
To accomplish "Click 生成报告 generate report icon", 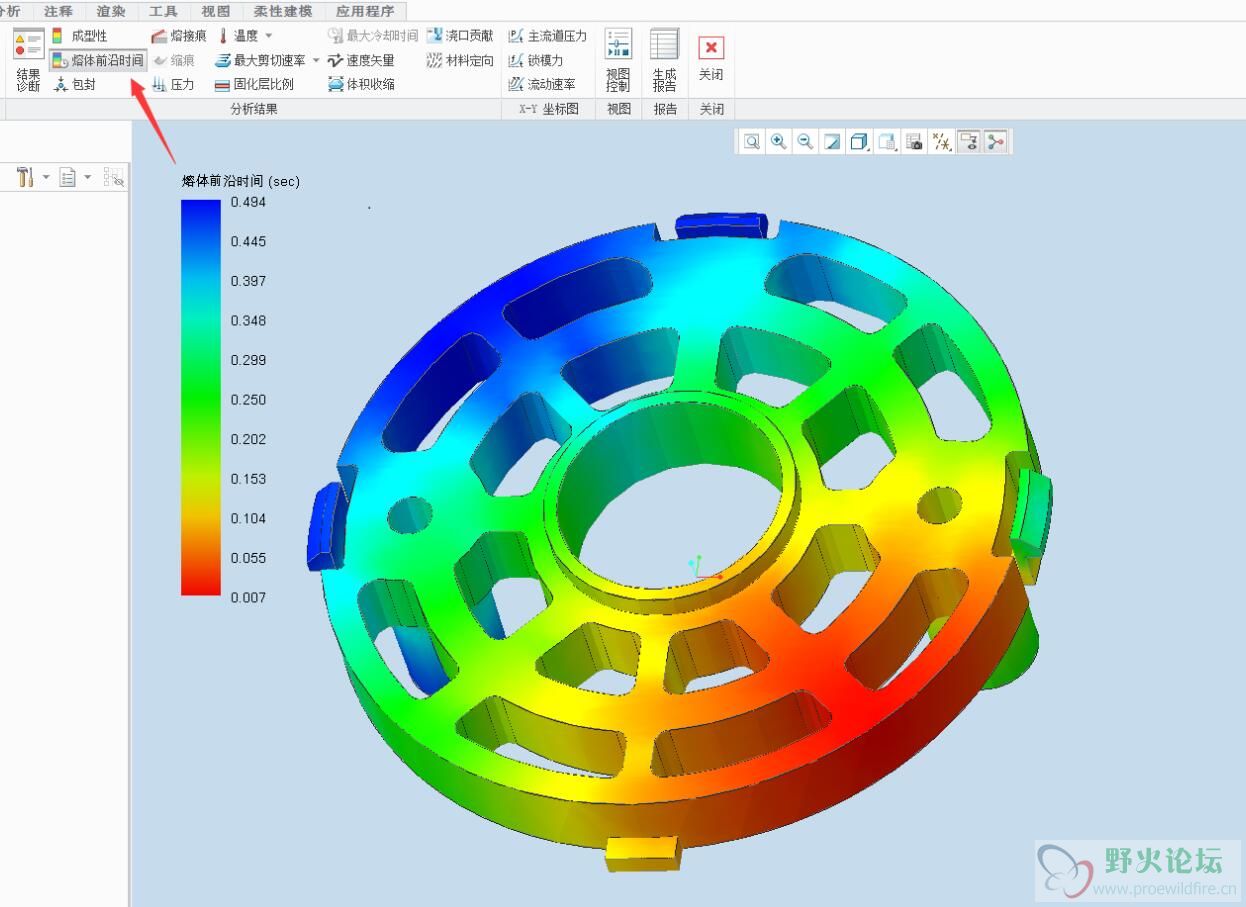I will (x=664, y=60).
